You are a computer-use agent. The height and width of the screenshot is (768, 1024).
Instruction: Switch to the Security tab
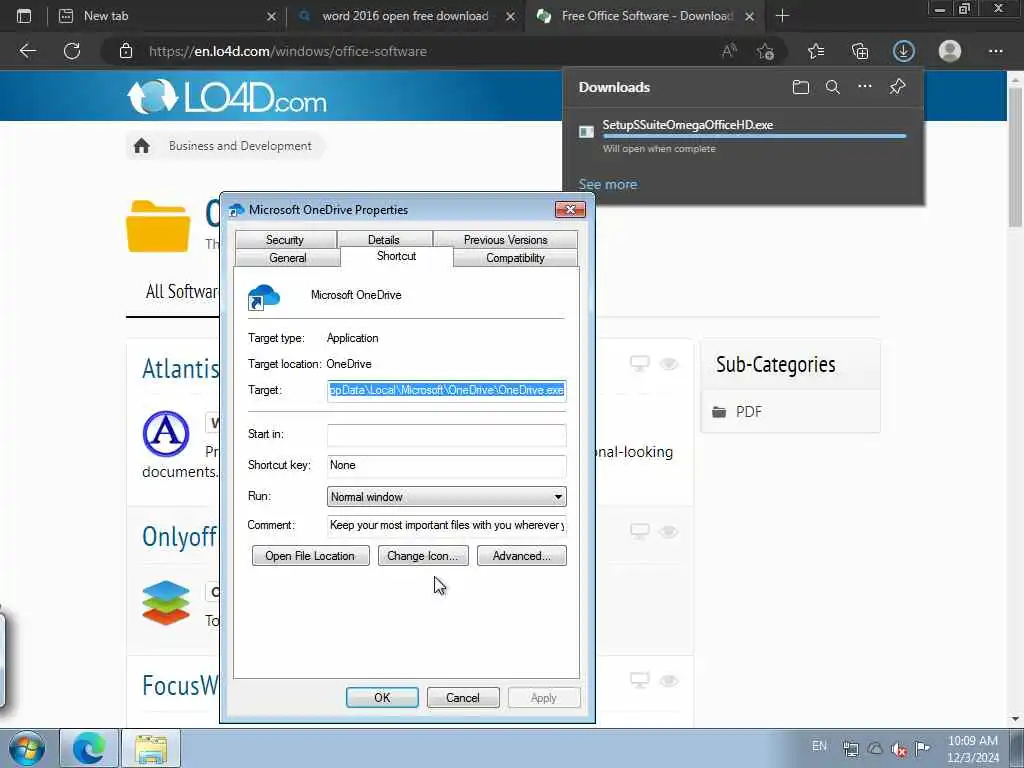click(x=285, y=240)
